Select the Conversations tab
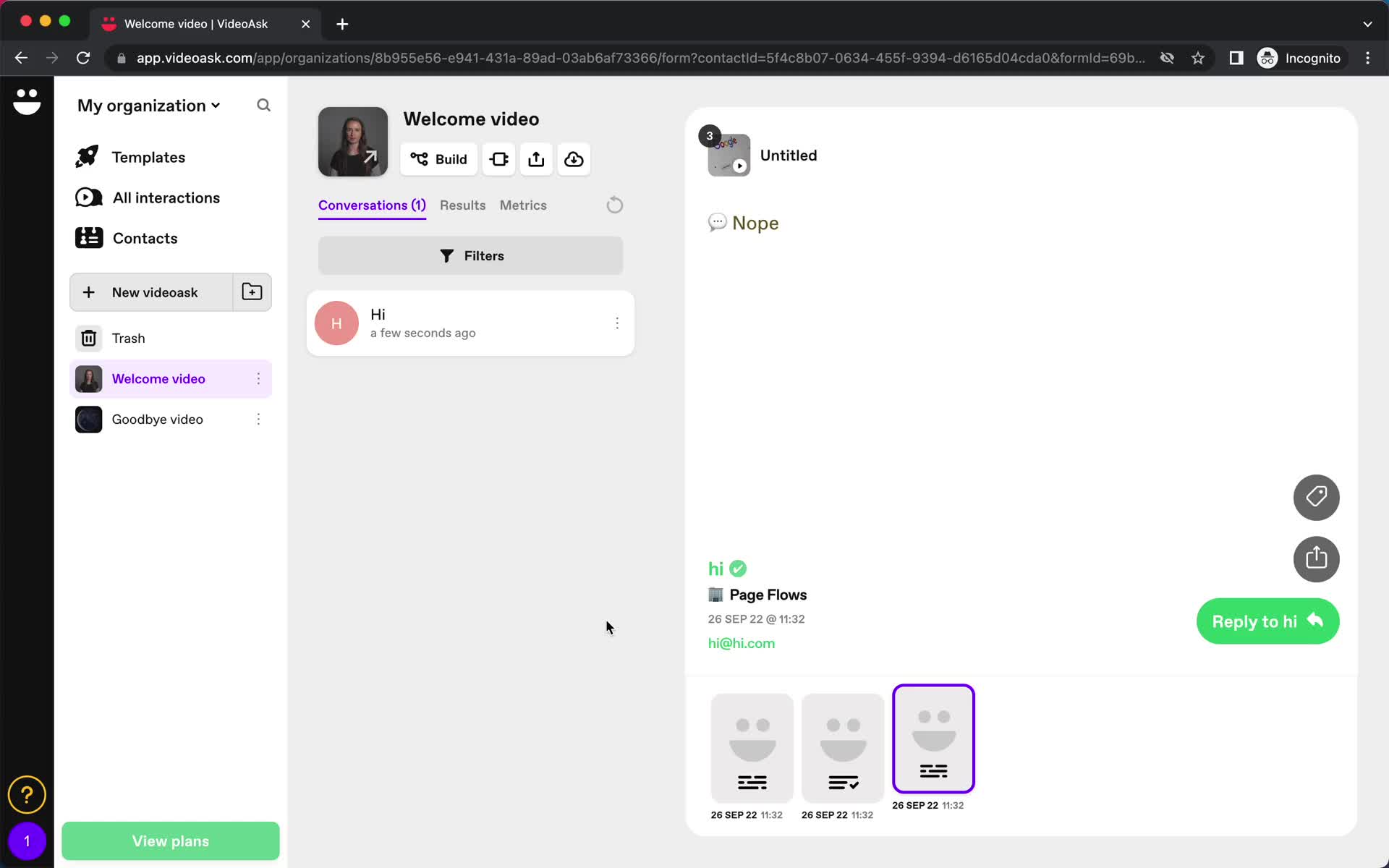 coord(372,205)
